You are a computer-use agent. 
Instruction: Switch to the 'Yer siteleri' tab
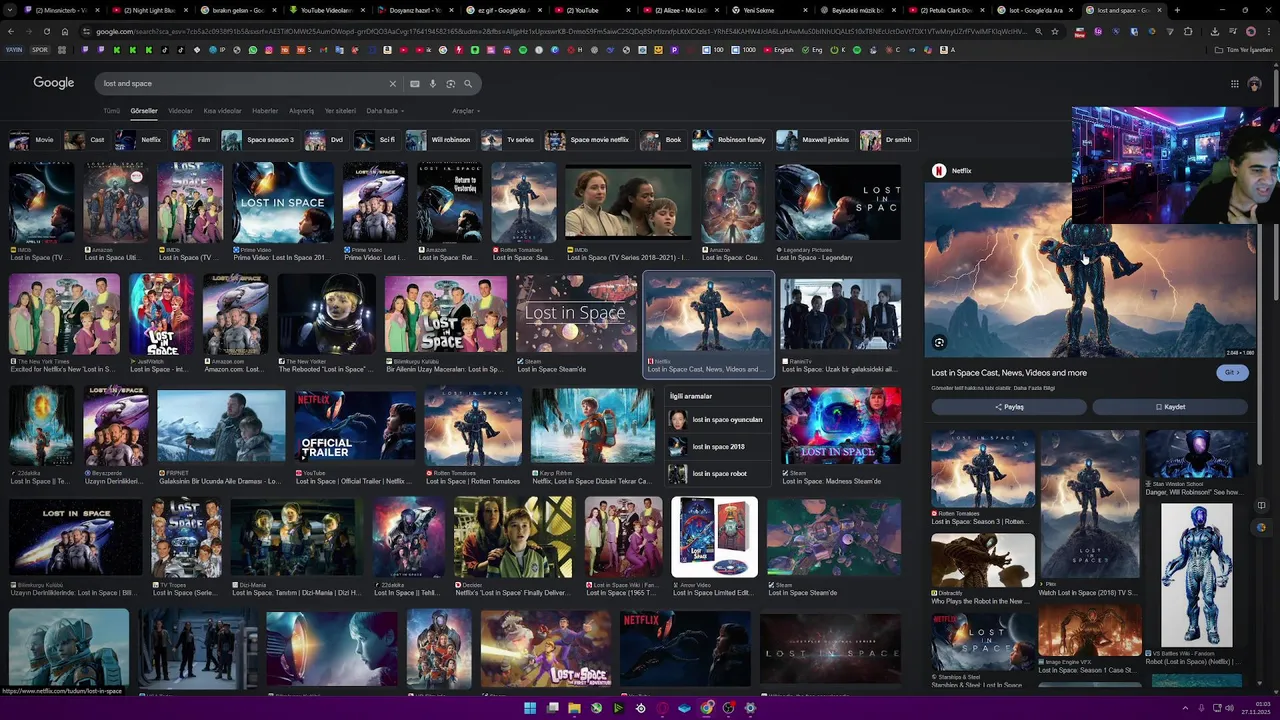pyautogui.click(x=340, y=111)
